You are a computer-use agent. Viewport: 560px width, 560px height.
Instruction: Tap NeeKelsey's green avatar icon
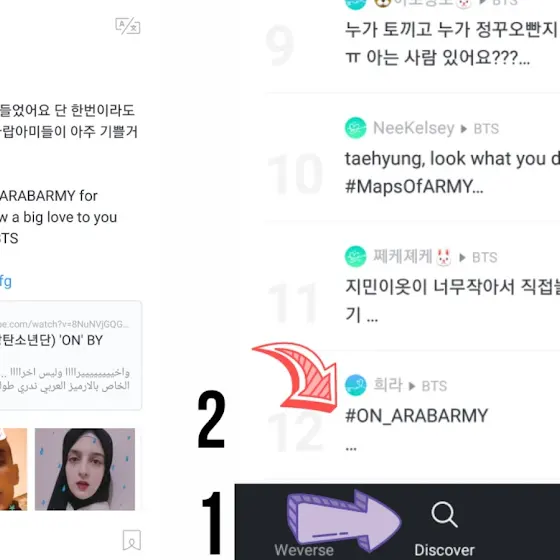[x=355, y=128]
